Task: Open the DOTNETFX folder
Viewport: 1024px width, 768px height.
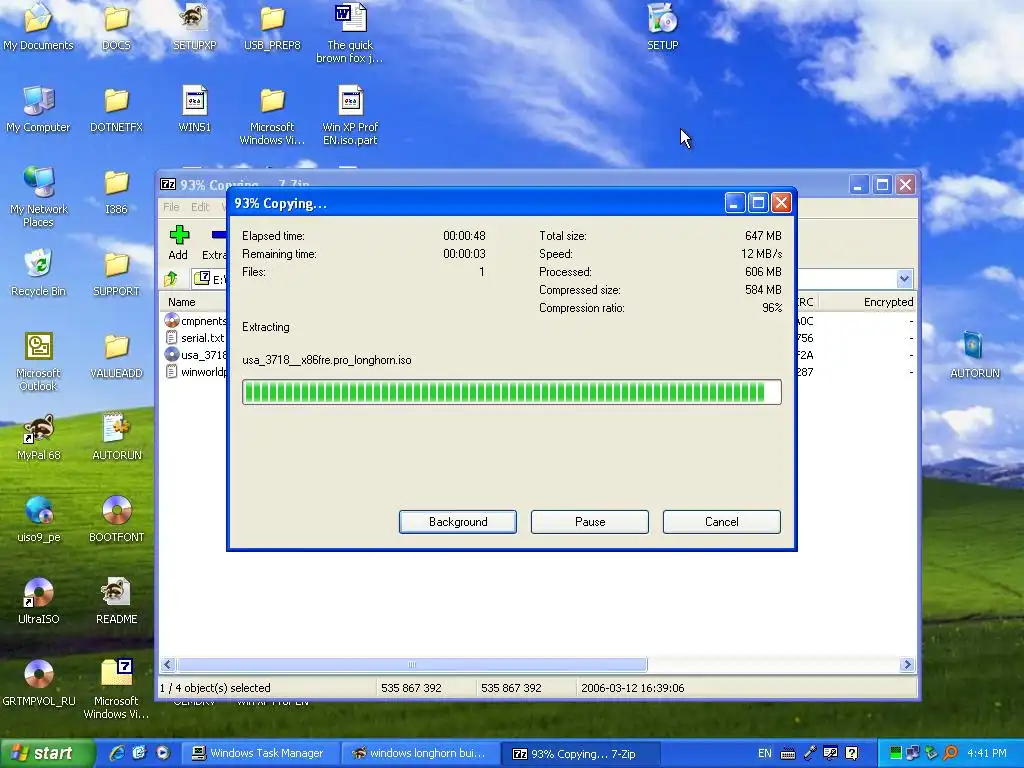Action: click(116, 108)
